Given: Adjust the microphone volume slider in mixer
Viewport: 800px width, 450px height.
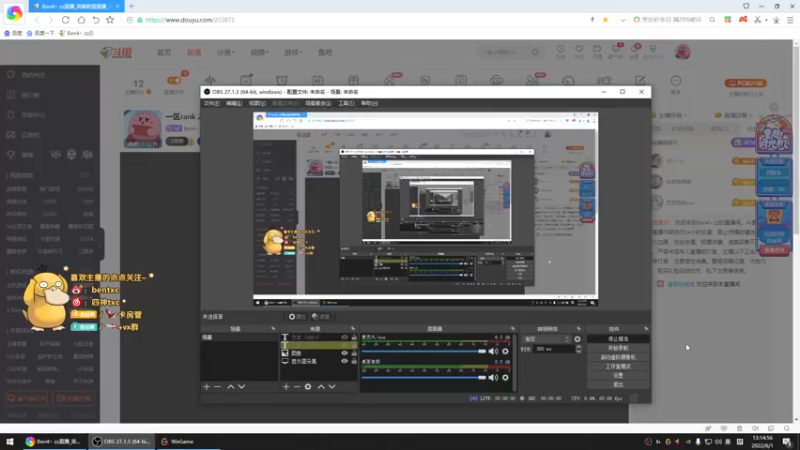Looking at the screenshot, I should point(423,351).
